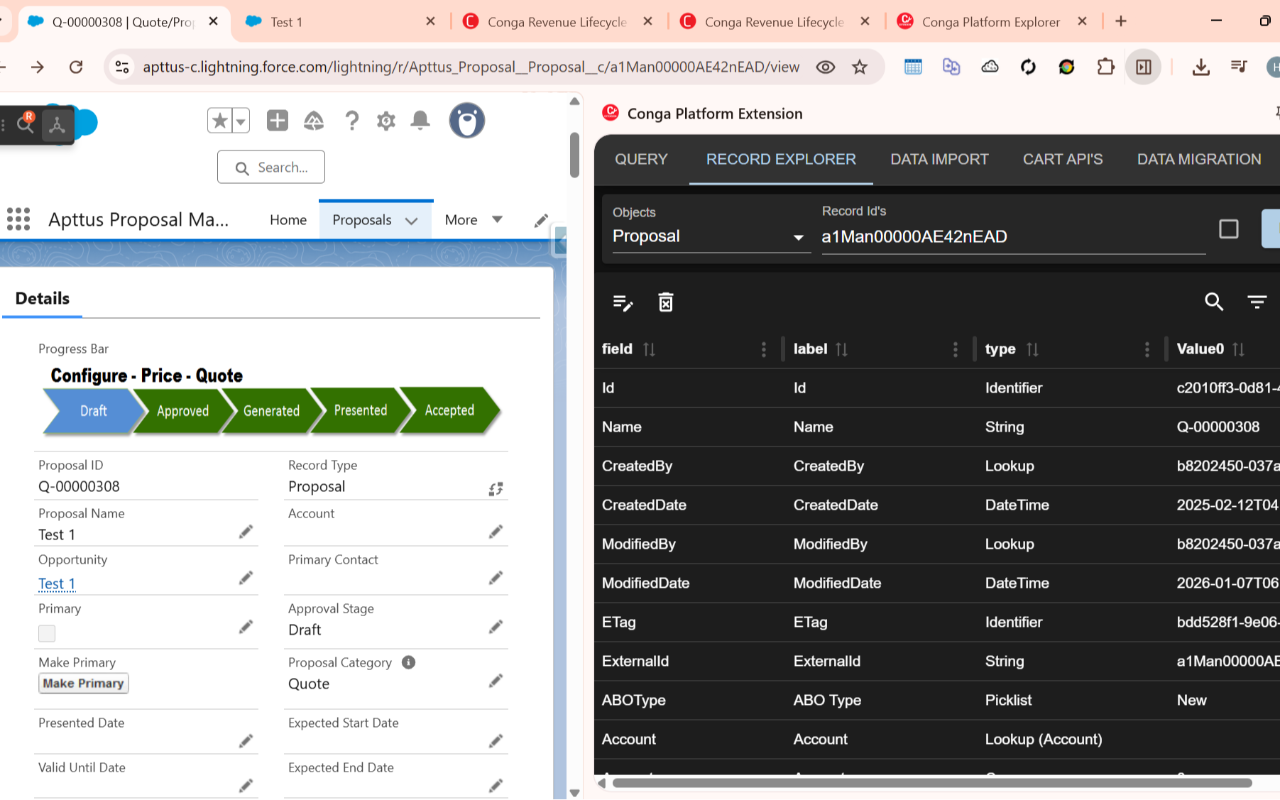Sort by the field column header
Image resolution: width=1280 pixels, height=800 pixels.
(x=618, y=349)
